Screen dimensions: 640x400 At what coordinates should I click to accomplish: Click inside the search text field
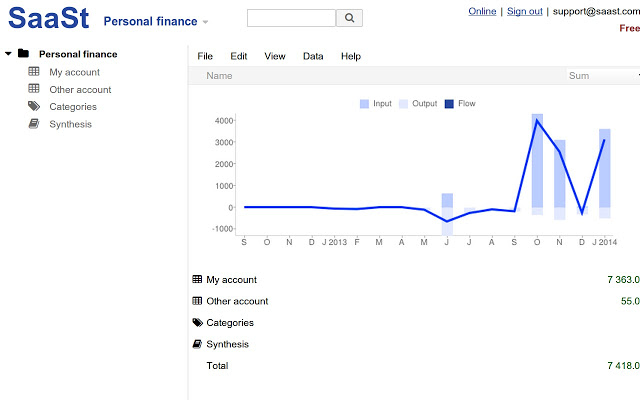pyautogui.click(x=291, y=18)
